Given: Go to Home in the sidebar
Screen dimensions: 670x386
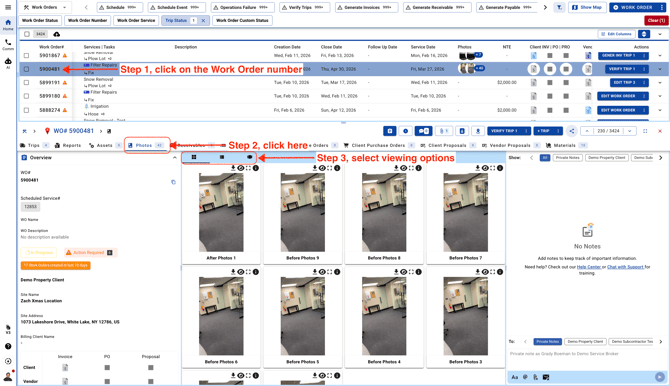Looking at the screenshot, I should point(8,25).
